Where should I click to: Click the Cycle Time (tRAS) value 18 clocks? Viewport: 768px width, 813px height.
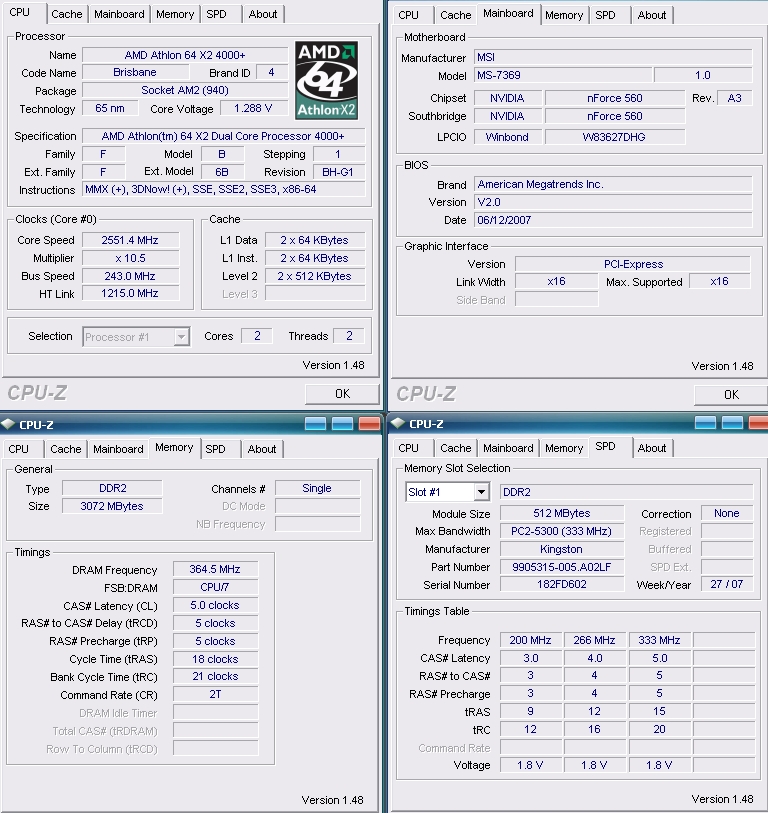coord(215,659)
